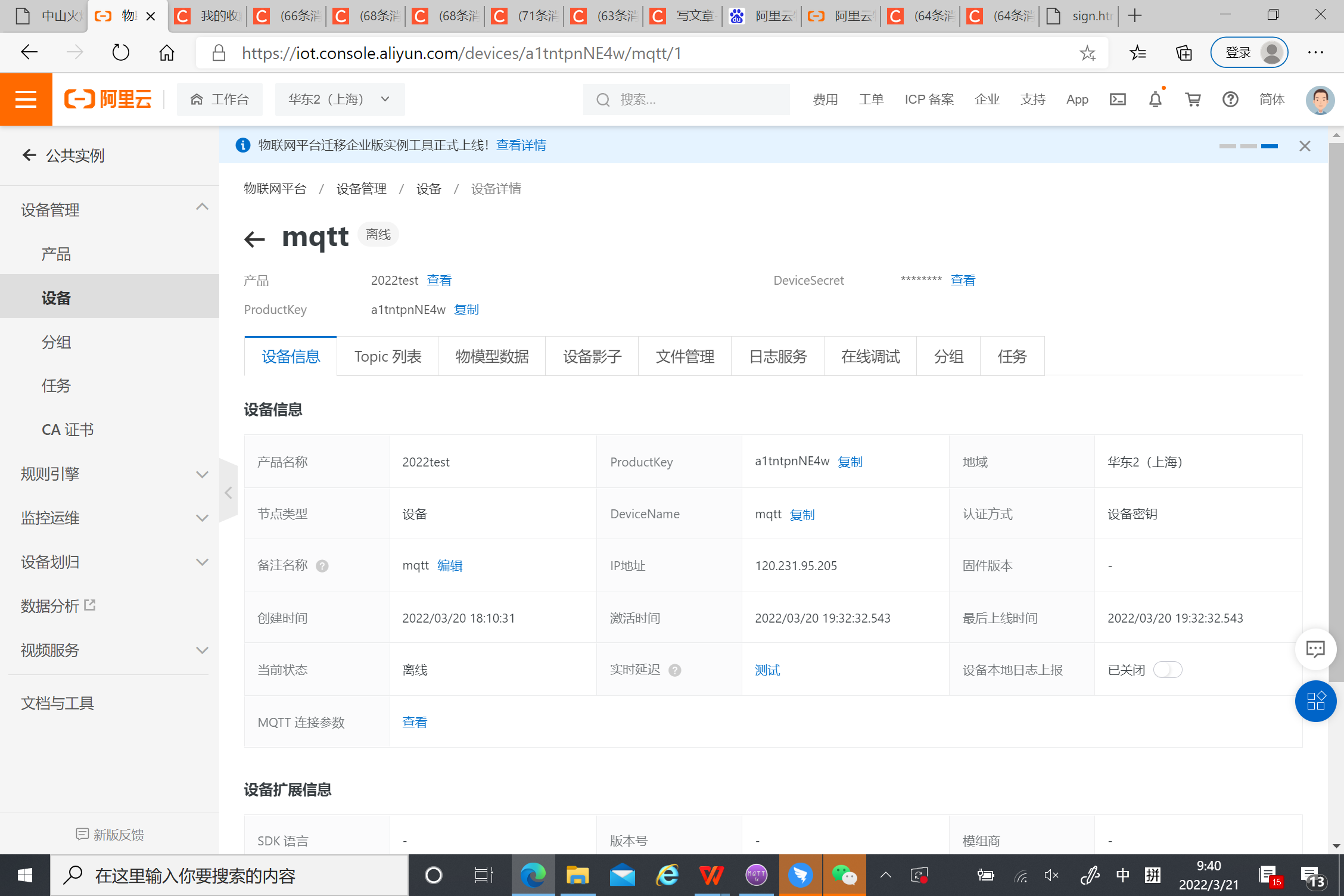This screenshot has height=896, width=1344.
Task: Open the user avatar menu
Action: point(1320,99)
